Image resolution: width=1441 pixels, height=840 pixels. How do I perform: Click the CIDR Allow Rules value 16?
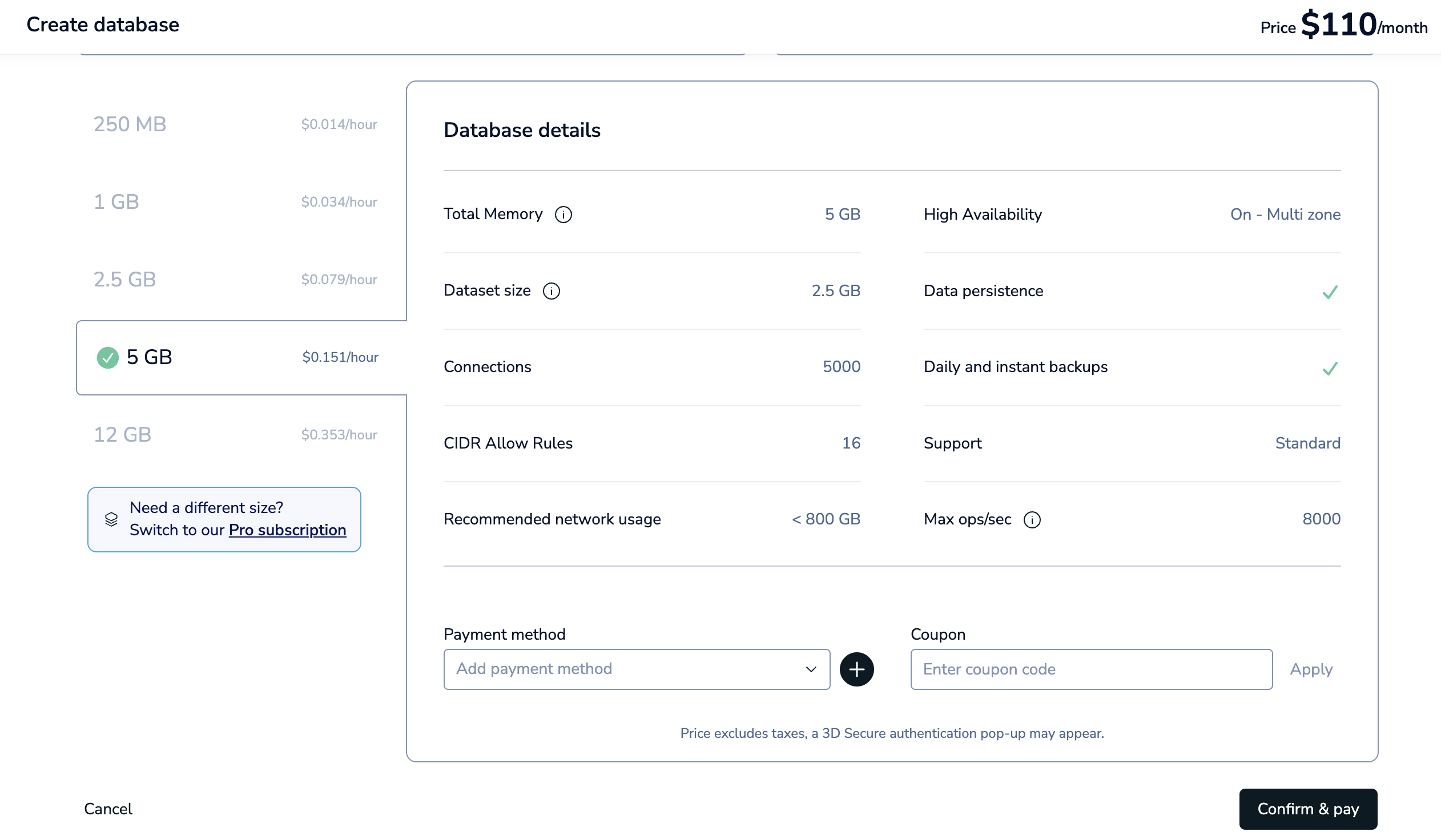(x=851, y=443)
